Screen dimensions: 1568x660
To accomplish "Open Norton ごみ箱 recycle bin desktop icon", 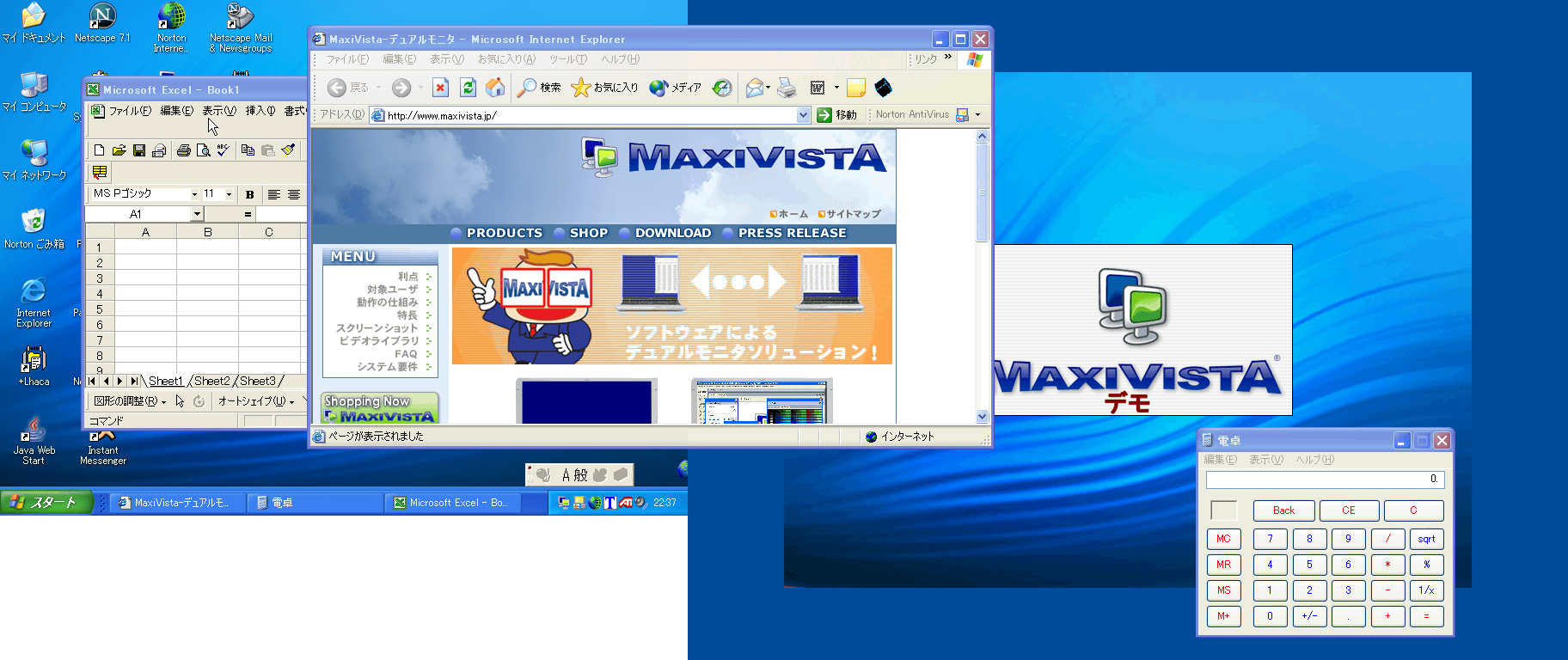I will tap(34, 229).
